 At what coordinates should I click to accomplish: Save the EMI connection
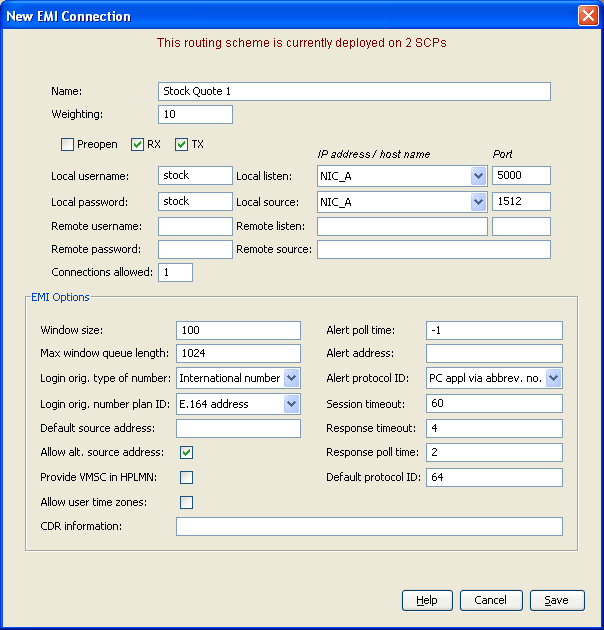tap(557, 600)
